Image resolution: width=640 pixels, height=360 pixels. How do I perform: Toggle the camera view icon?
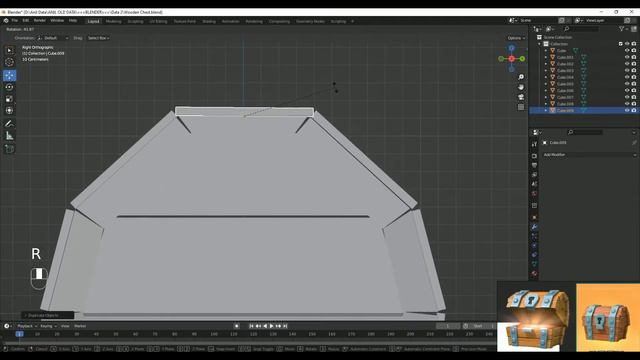521,97
